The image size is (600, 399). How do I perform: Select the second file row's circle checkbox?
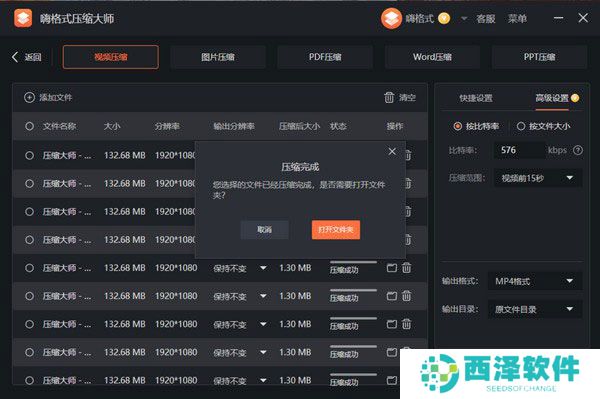[29, 184]
